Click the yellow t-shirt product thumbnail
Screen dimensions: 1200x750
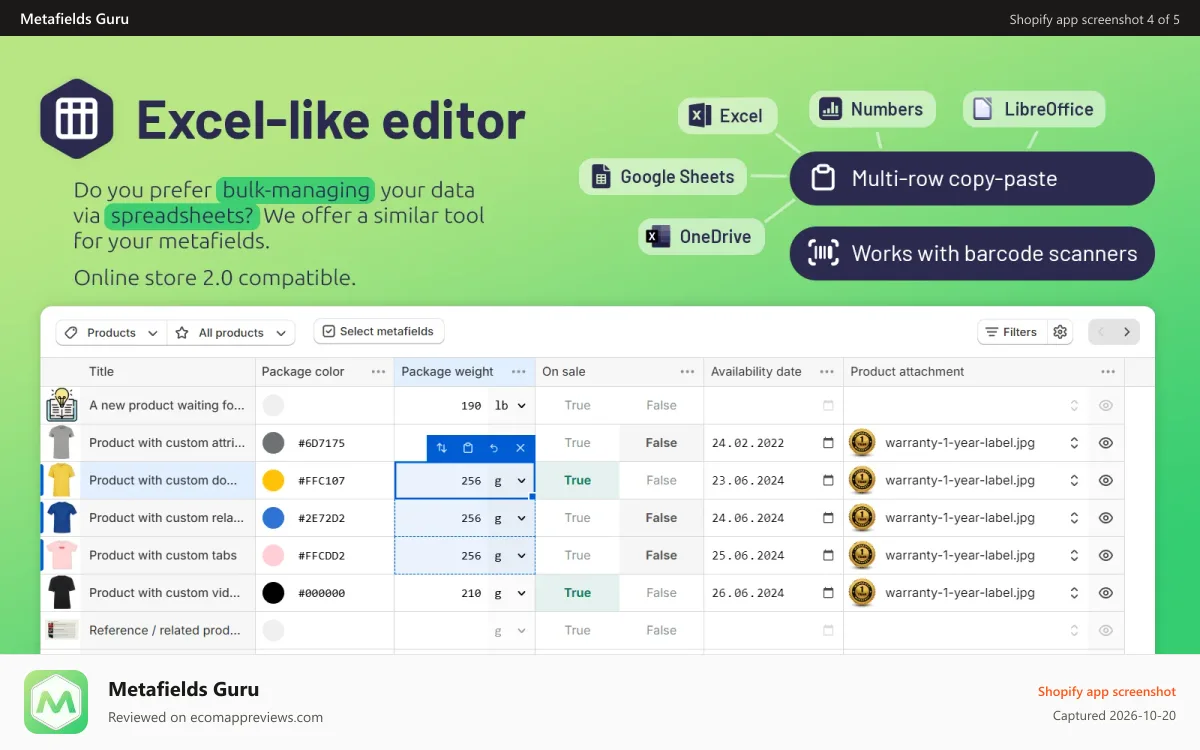(62, 480)
